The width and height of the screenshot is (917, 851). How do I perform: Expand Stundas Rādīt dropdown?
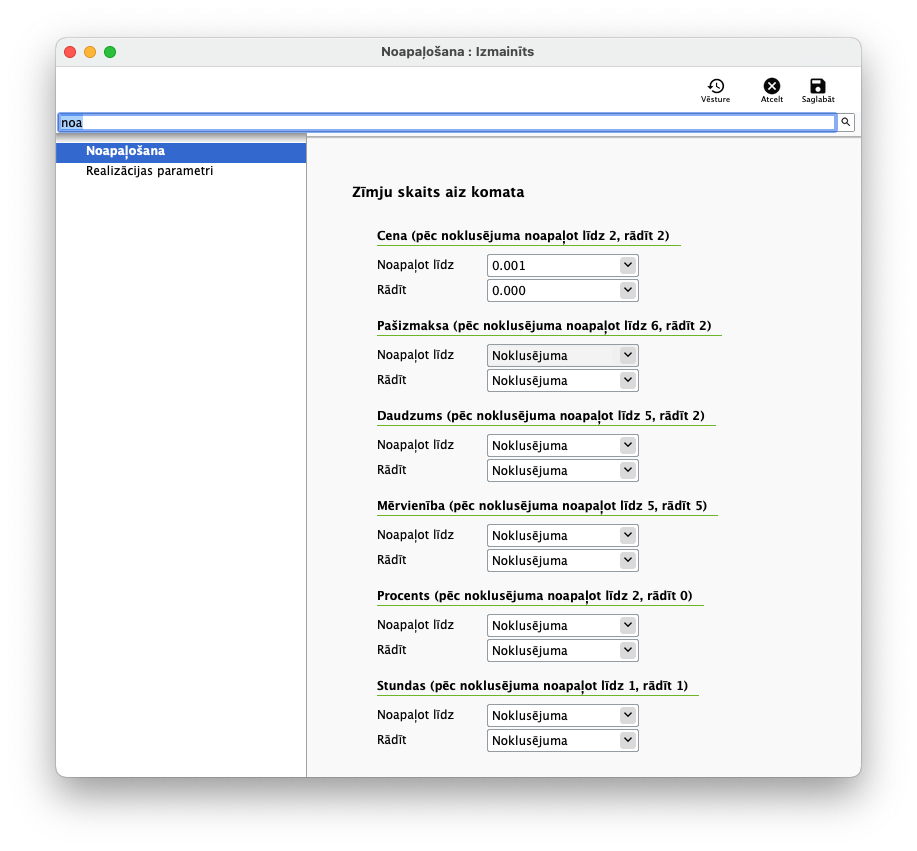(562, 740)
